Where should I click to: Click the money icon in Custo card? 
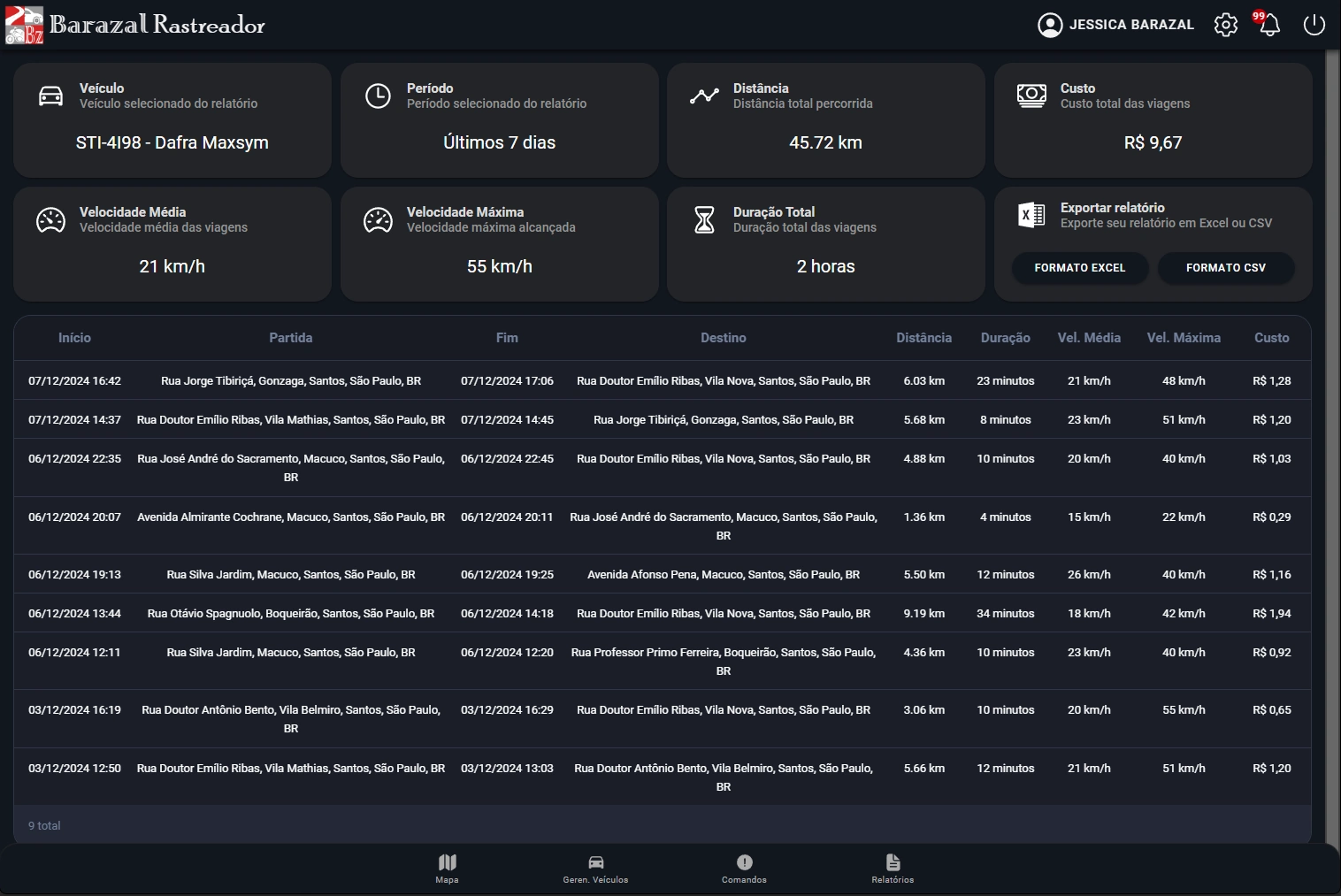point(1031,96)
